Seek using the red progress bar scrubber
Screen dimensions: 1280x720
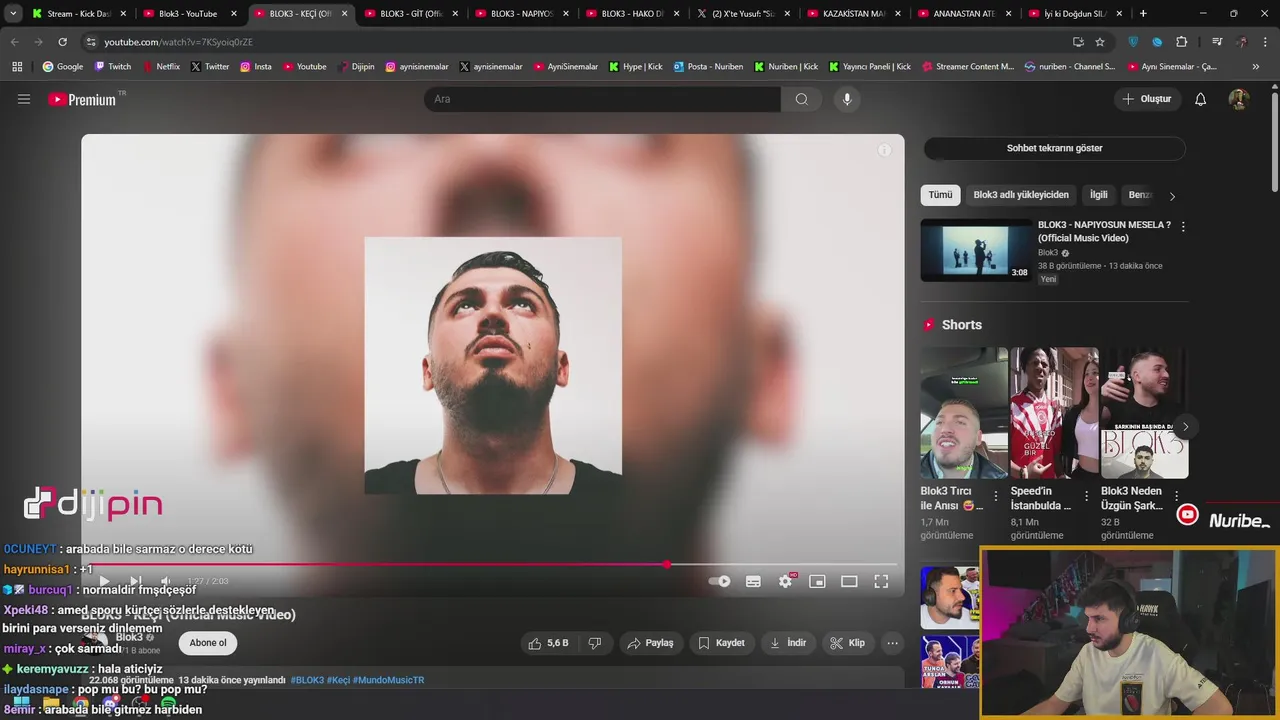[667, 565]
